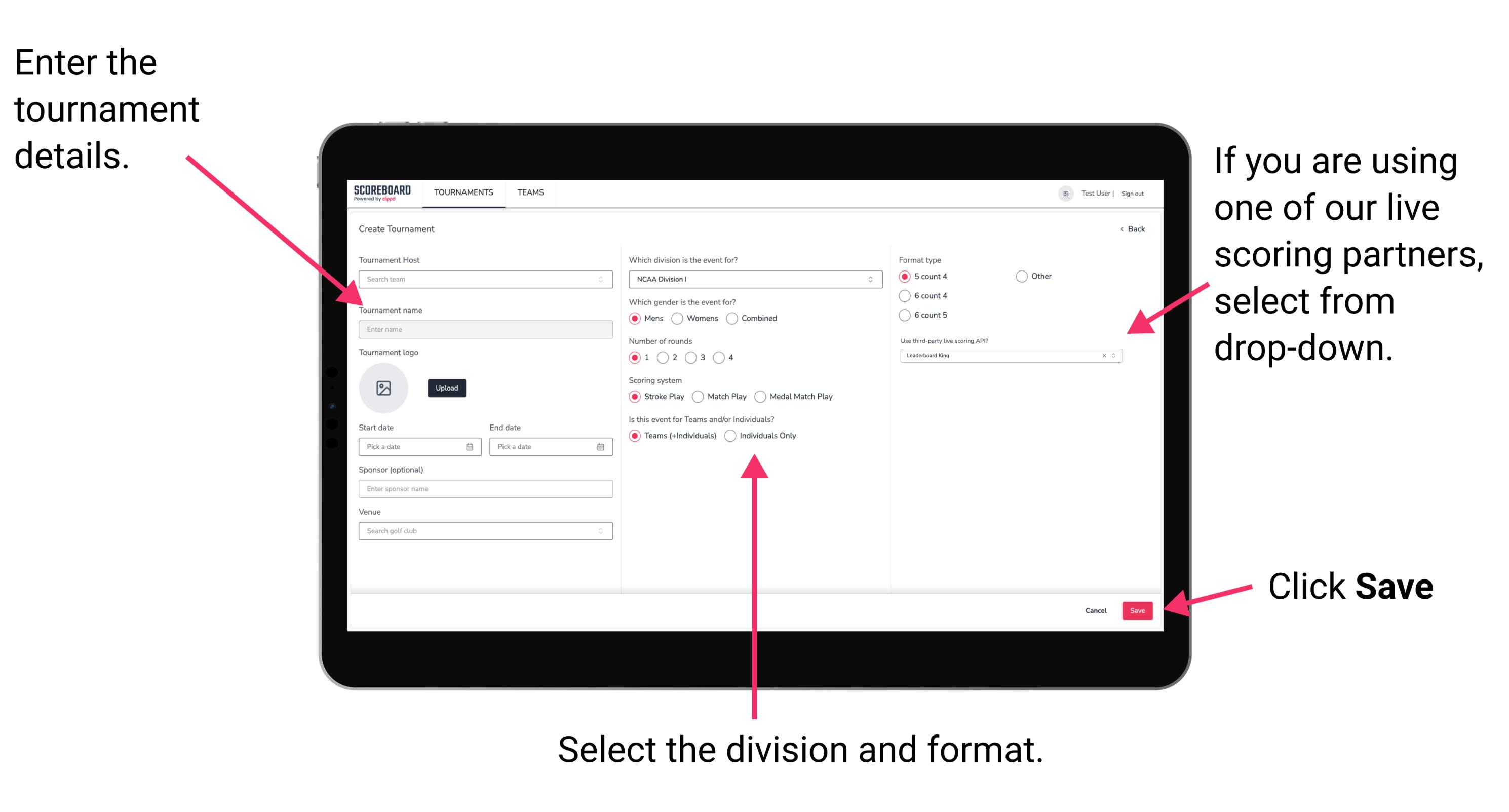The width and height of the screenshot is (1509, 812).
Task: Click the Start date calendar icon
Action: [x=471, y=446]
